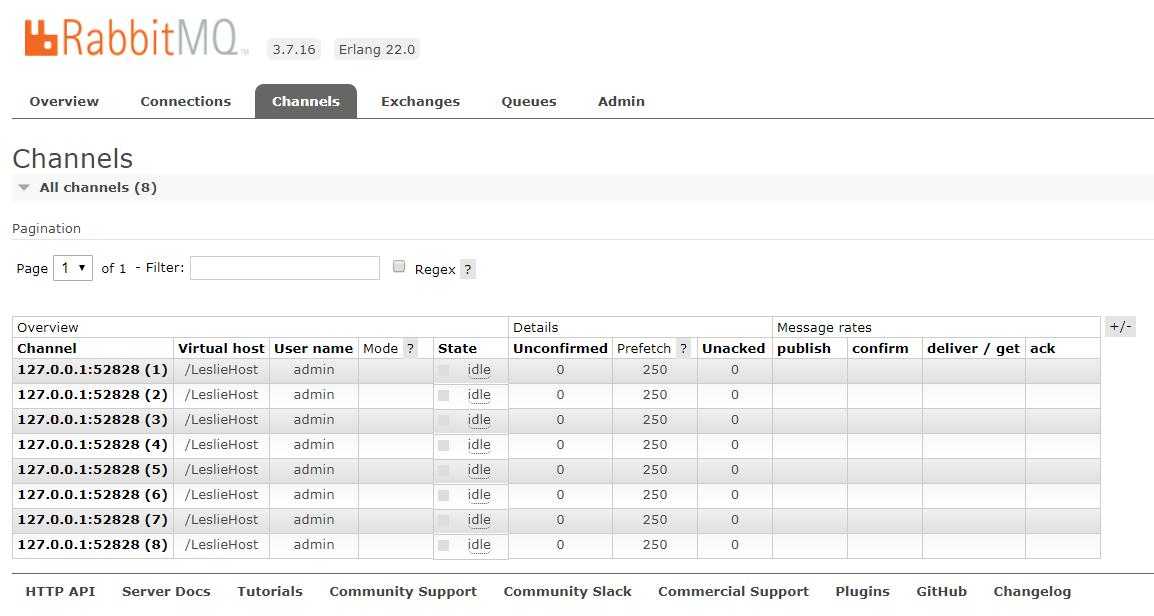Click the 250 prefetch value of channel (7)
Viewport: 1154px width, 616px height.
[x=655, y=520]
